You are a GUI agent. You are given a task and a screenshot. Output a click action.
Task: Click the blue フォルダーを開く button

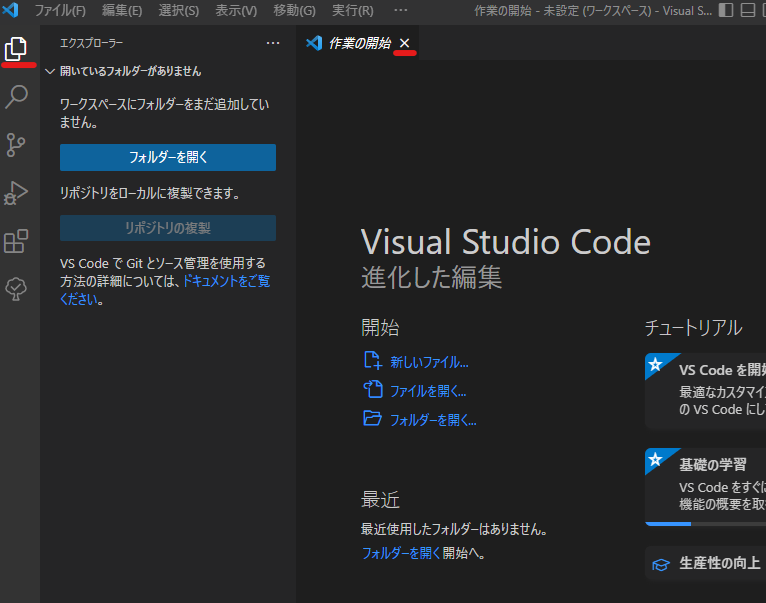(168, 157)
